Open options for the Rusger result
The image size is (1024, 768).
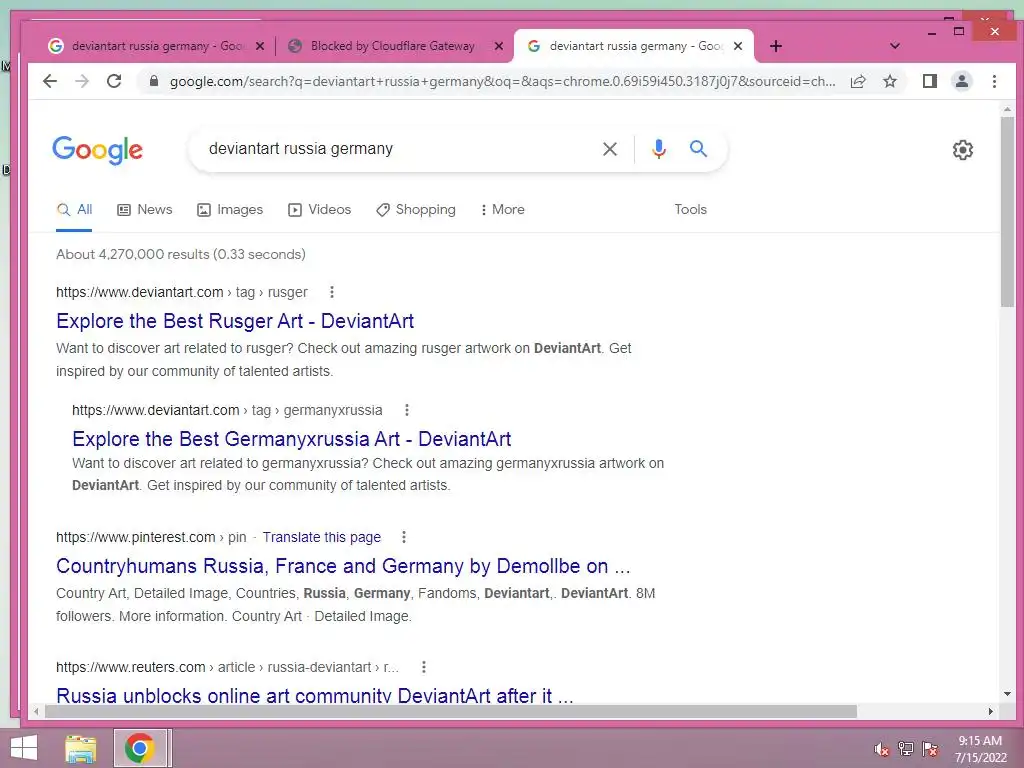[x=332, y=292]
